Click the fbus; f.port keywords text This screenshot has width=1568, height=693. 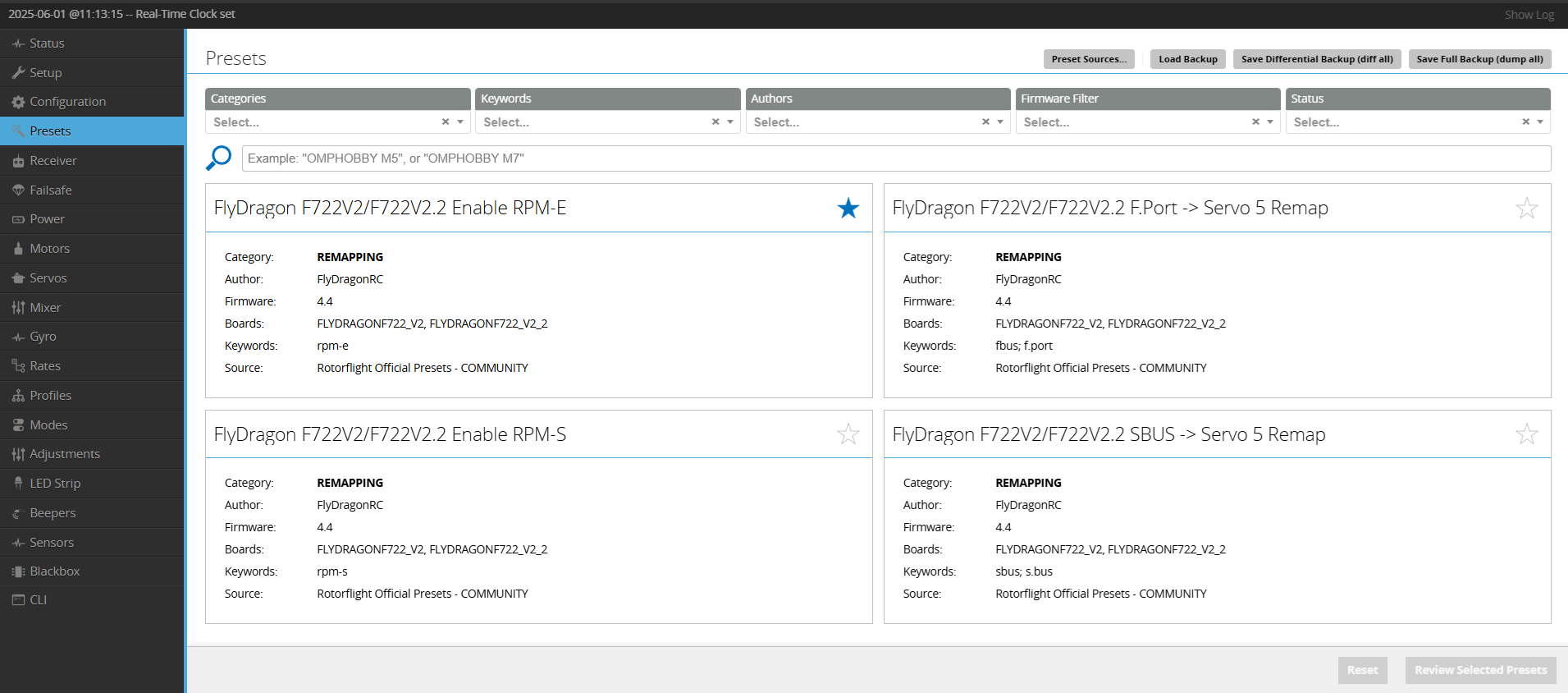click(x=1024, y=346)
